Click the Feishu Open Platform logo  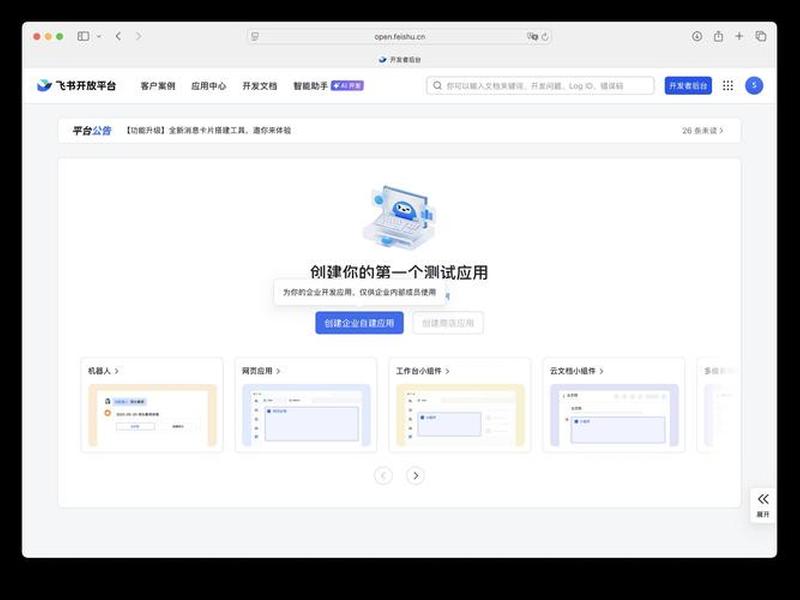pyautogui.click(x=77, y=86)
